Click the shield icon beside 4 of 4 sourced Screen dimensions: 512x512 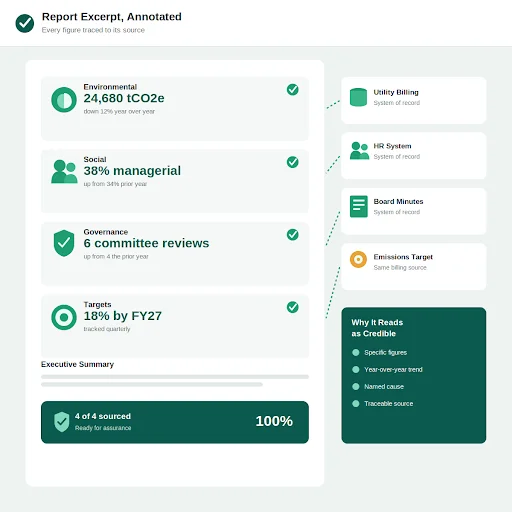pyautogui.click(x=62, y=422)
